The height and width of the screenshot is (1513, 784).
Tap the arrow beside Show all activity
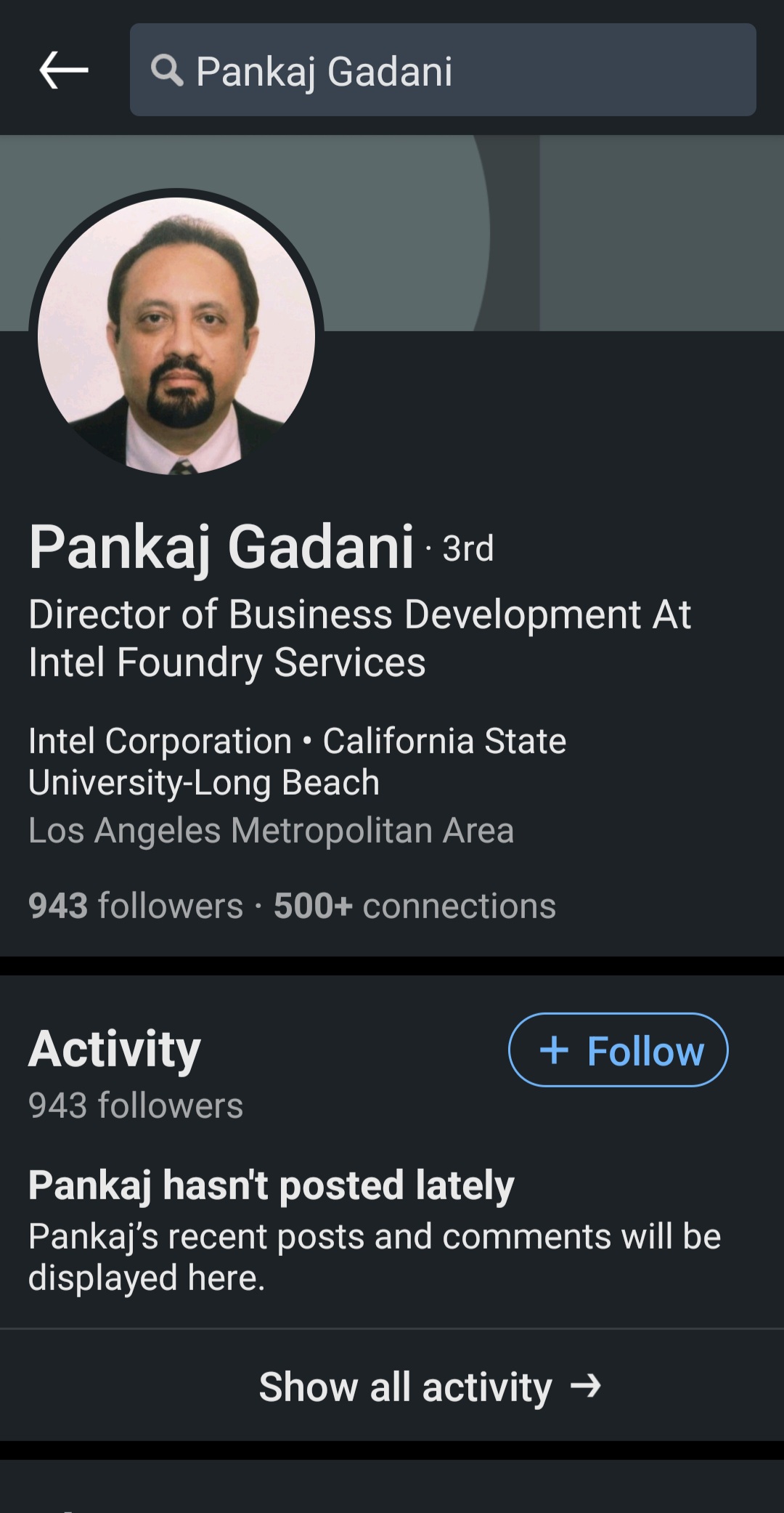click(x=586, y=1386)
